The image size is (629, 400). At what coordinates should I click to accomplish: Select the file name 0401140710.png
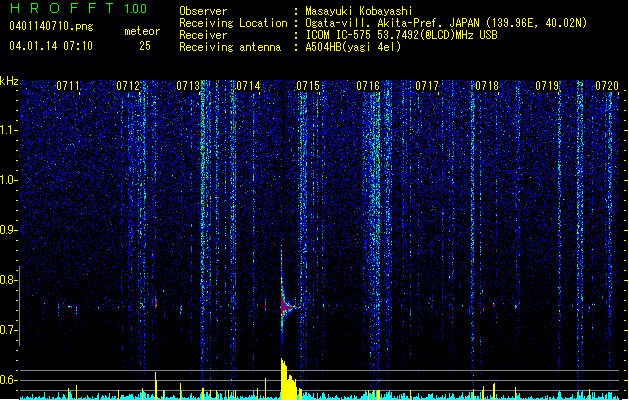51,27
